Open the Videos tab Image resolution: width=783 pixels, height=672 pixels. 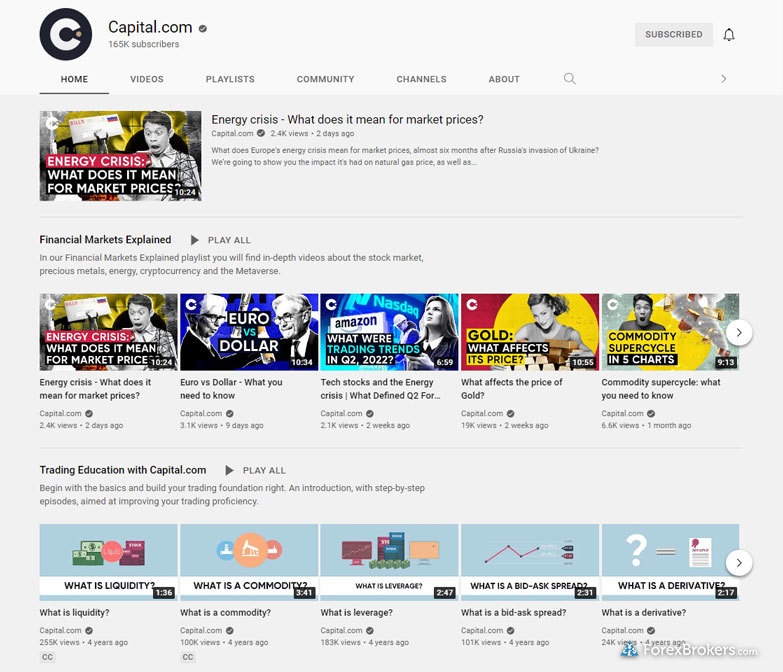[147, 79]
